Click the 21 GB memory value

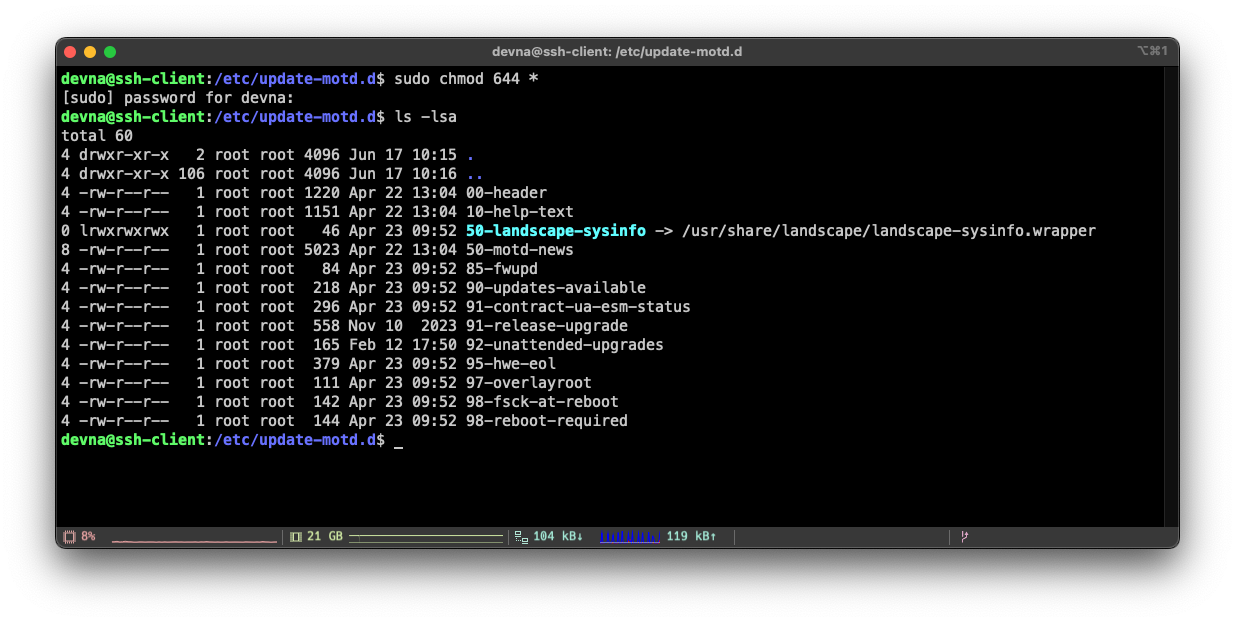(325, 537)
